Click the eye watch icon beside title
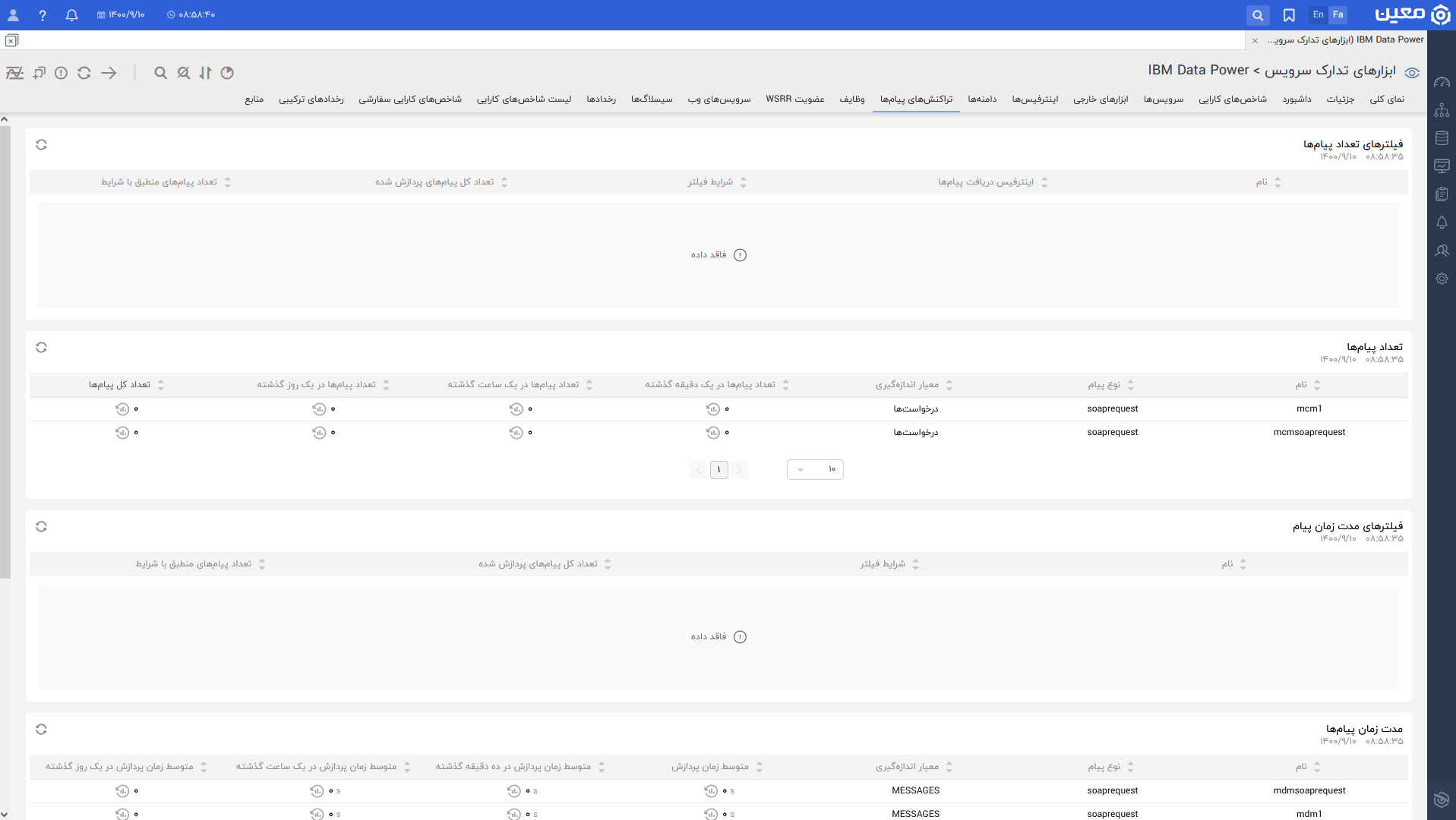Viewport: 1456px width, 820px height. (1412, 73)
